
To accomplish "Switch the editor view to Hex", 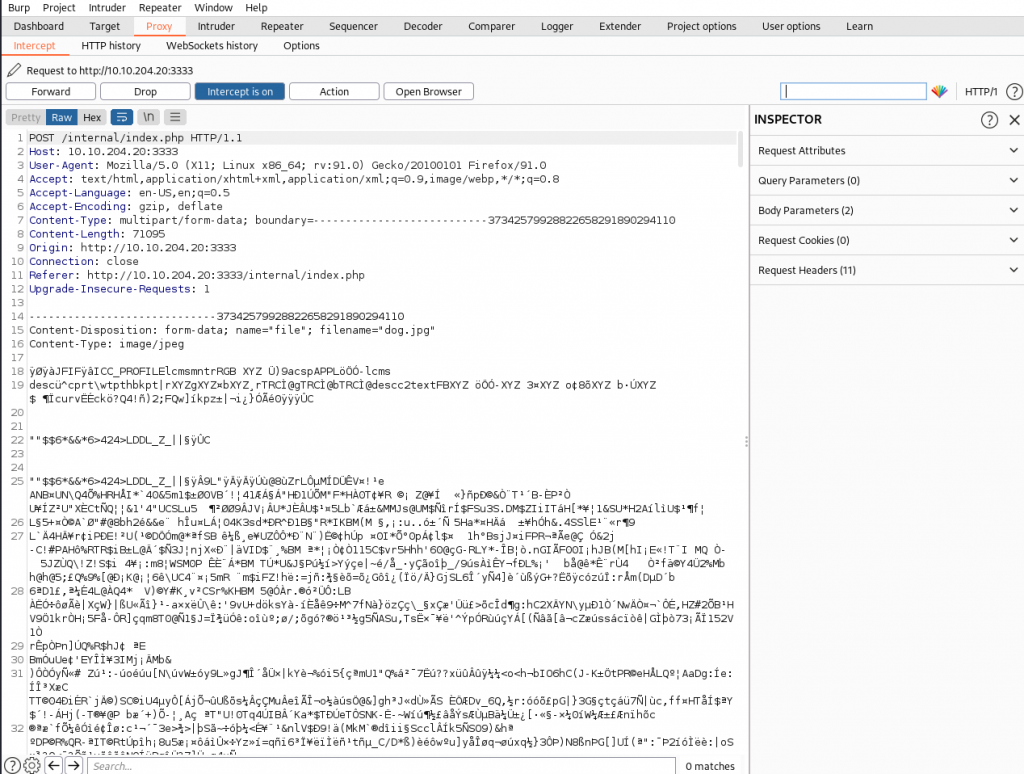I will click(92, 117).
